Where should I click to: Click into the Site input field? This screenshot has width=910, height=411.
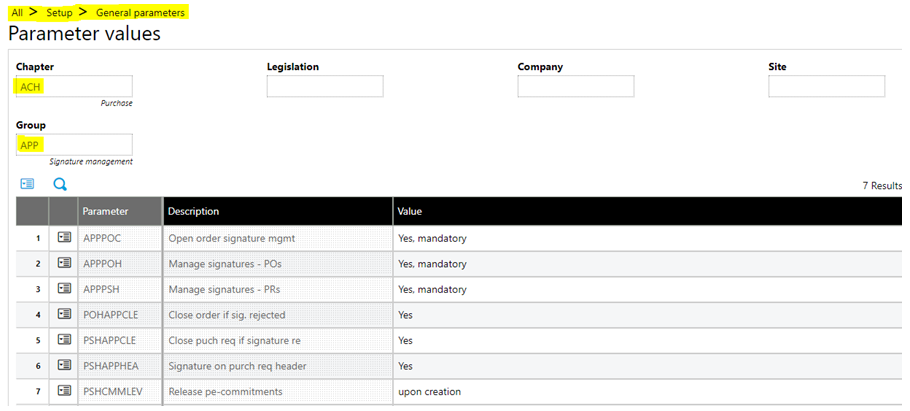(x=826, y=87)
